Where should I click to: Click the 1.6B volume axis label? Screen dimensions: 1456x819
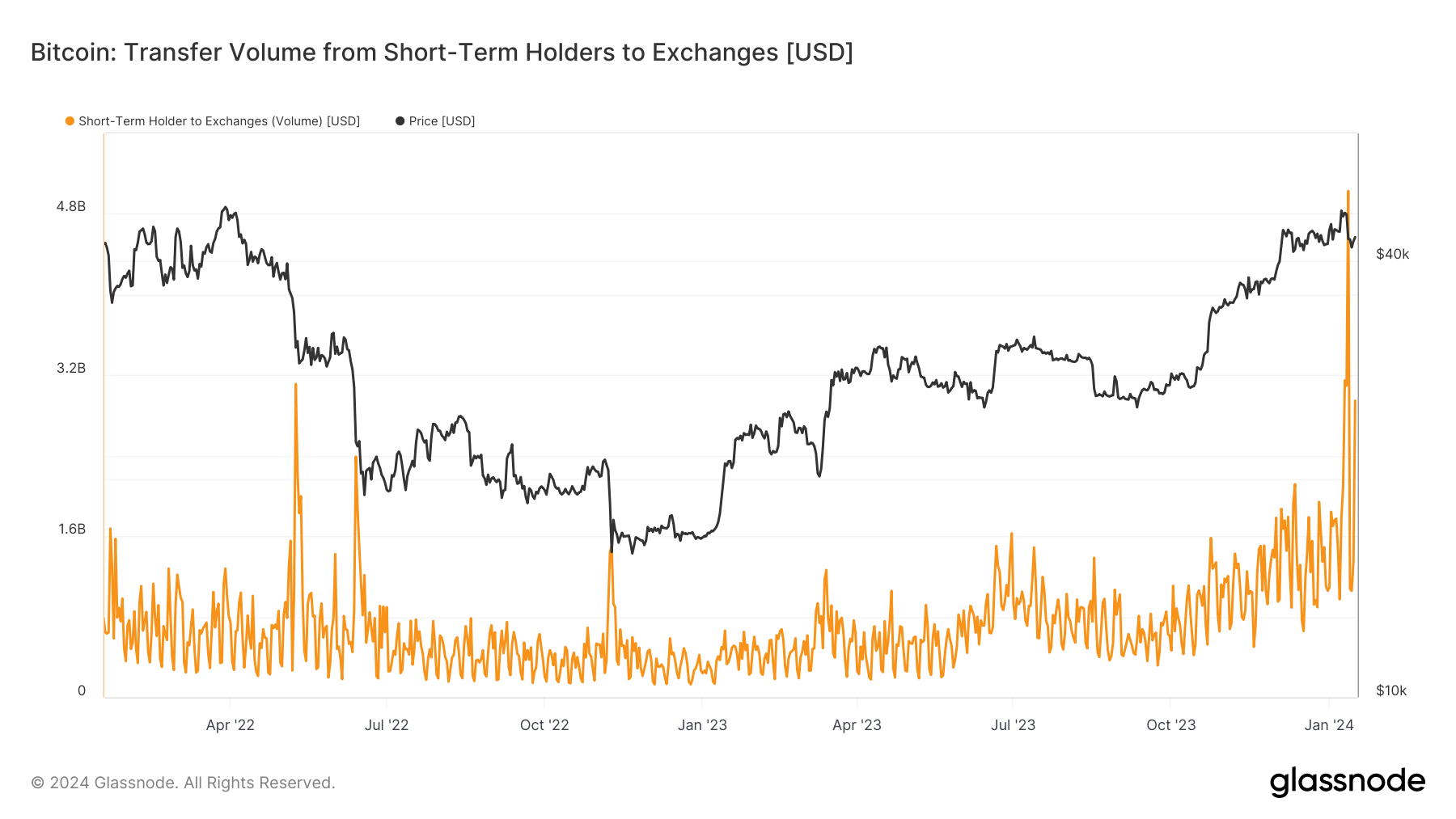[x=71, y=530]
